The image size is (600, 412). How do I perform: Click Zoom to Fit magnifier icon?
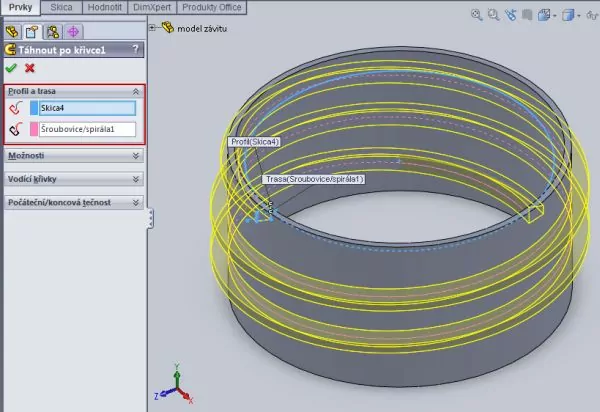[477, 15]
